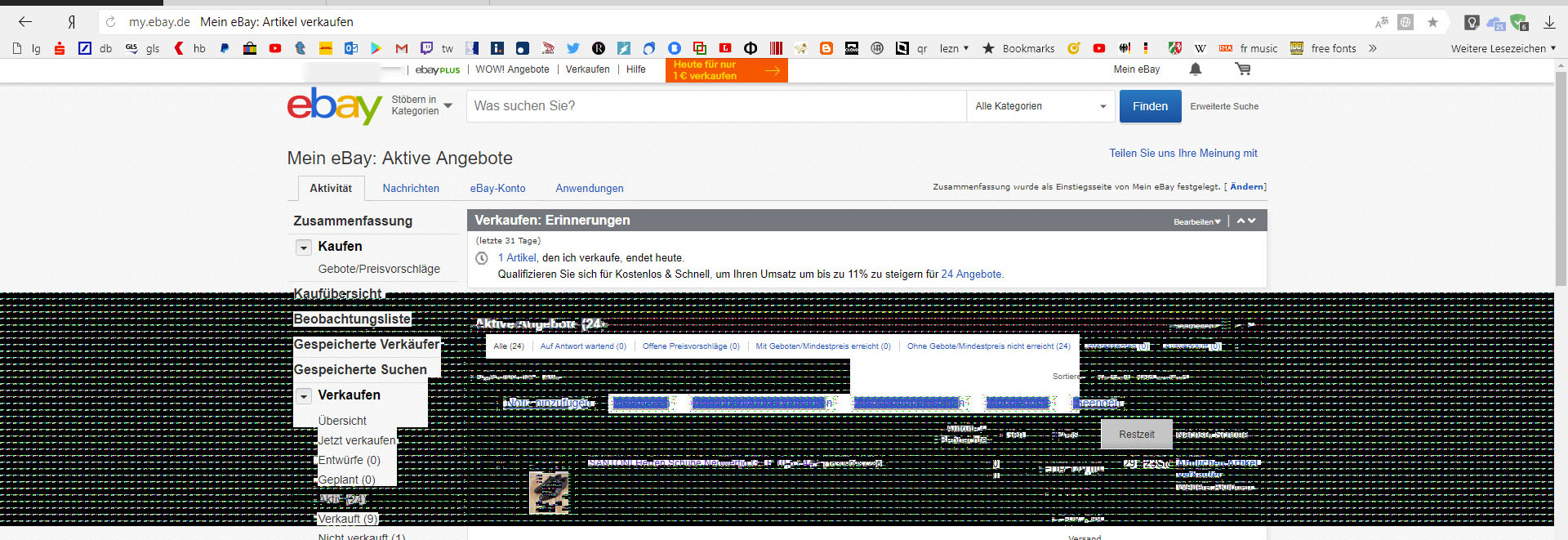Collapse the Erinnerungen panel with up arrow

coord(1241,221)
